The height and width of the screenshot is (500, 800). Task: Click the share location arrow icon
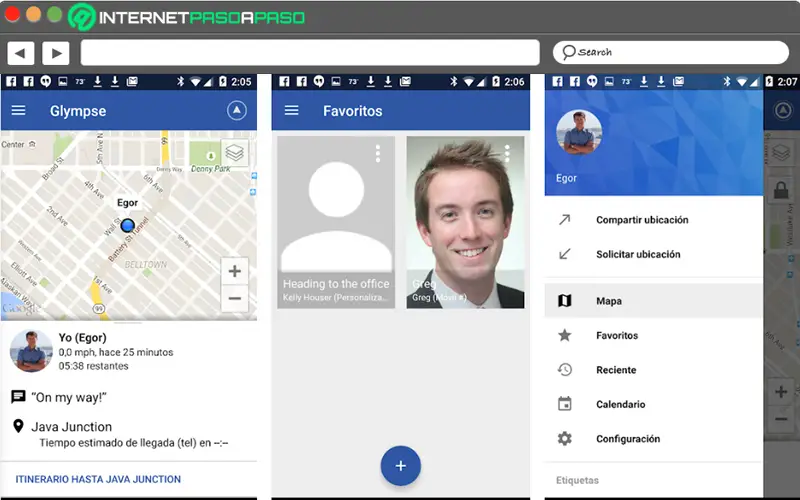click(x=564, y=220)
